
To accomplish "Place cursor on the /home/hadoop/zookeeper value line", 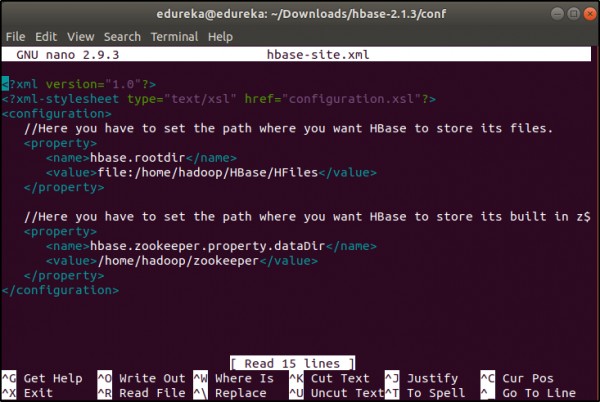I will [x=180, y=260].
